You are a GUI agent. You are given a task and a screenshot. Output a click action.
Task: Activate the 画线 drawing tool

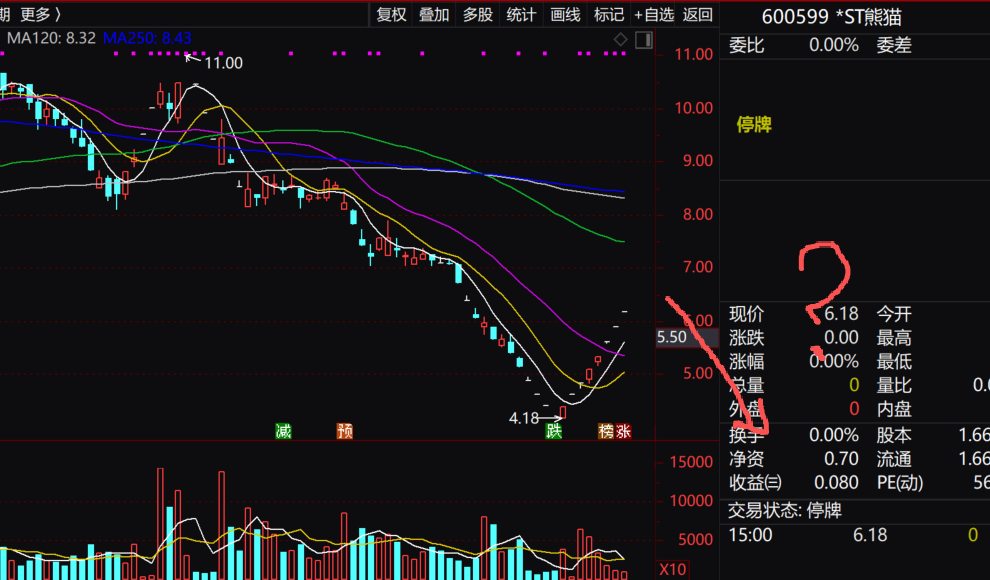click(565, 14)
